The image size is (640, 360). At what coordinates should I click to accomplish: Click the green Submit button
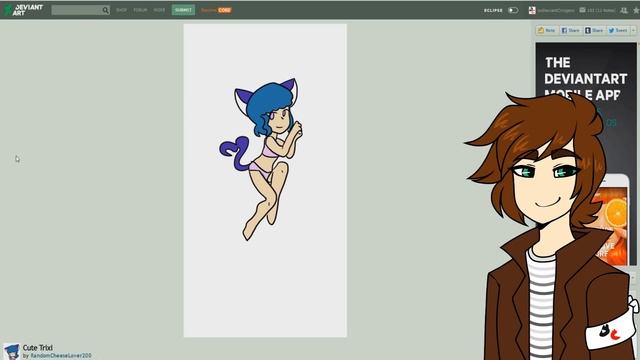coord(183,10)
